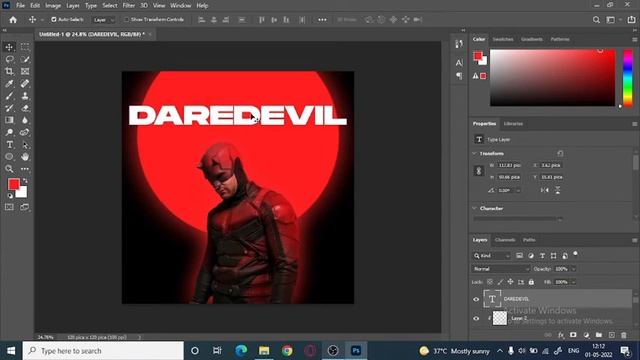Click inside the color picker field
Screen dimensions: 640x360
click(552, 78)
